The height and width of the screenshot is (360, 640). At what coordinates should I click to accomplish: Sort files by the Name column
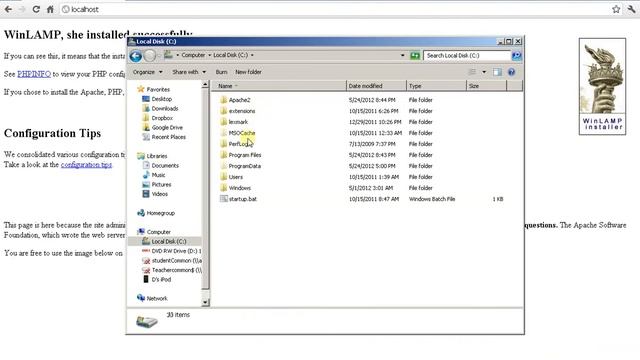(x=279, y=86)
